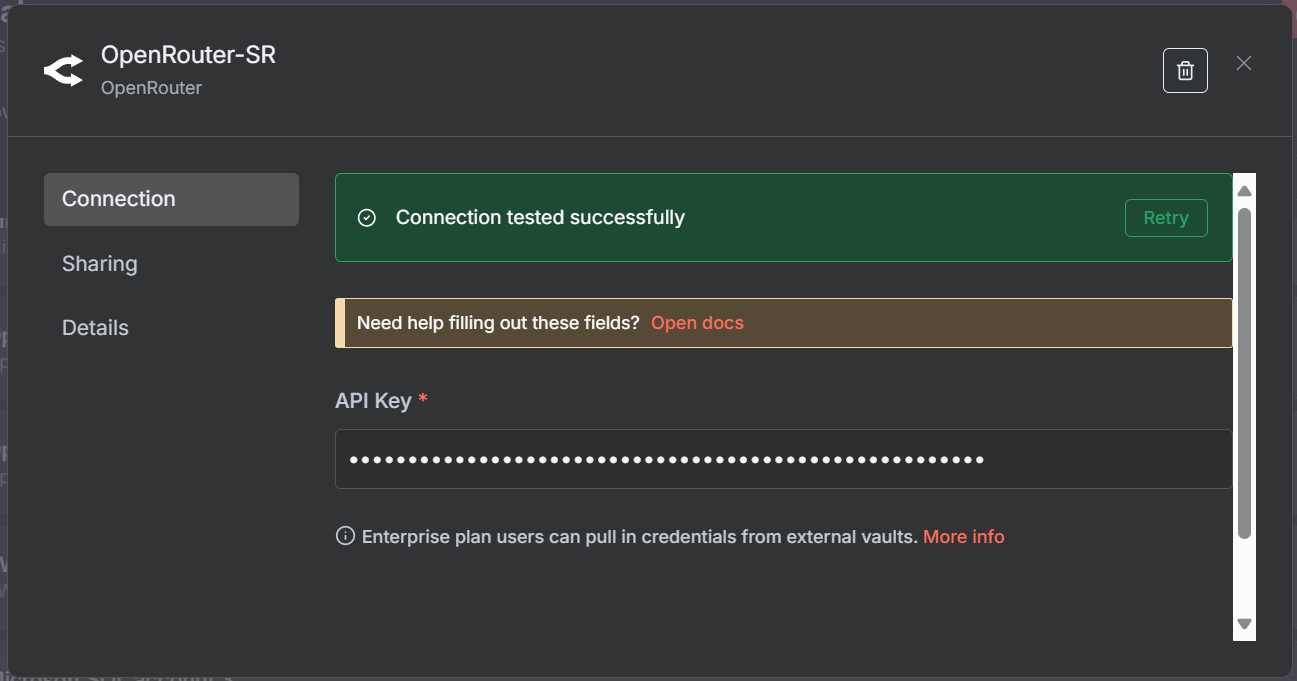Open docs link for field help
The height and width of the screenshot is (681, 1297).
pyautogui.click(x=697, y=323)
